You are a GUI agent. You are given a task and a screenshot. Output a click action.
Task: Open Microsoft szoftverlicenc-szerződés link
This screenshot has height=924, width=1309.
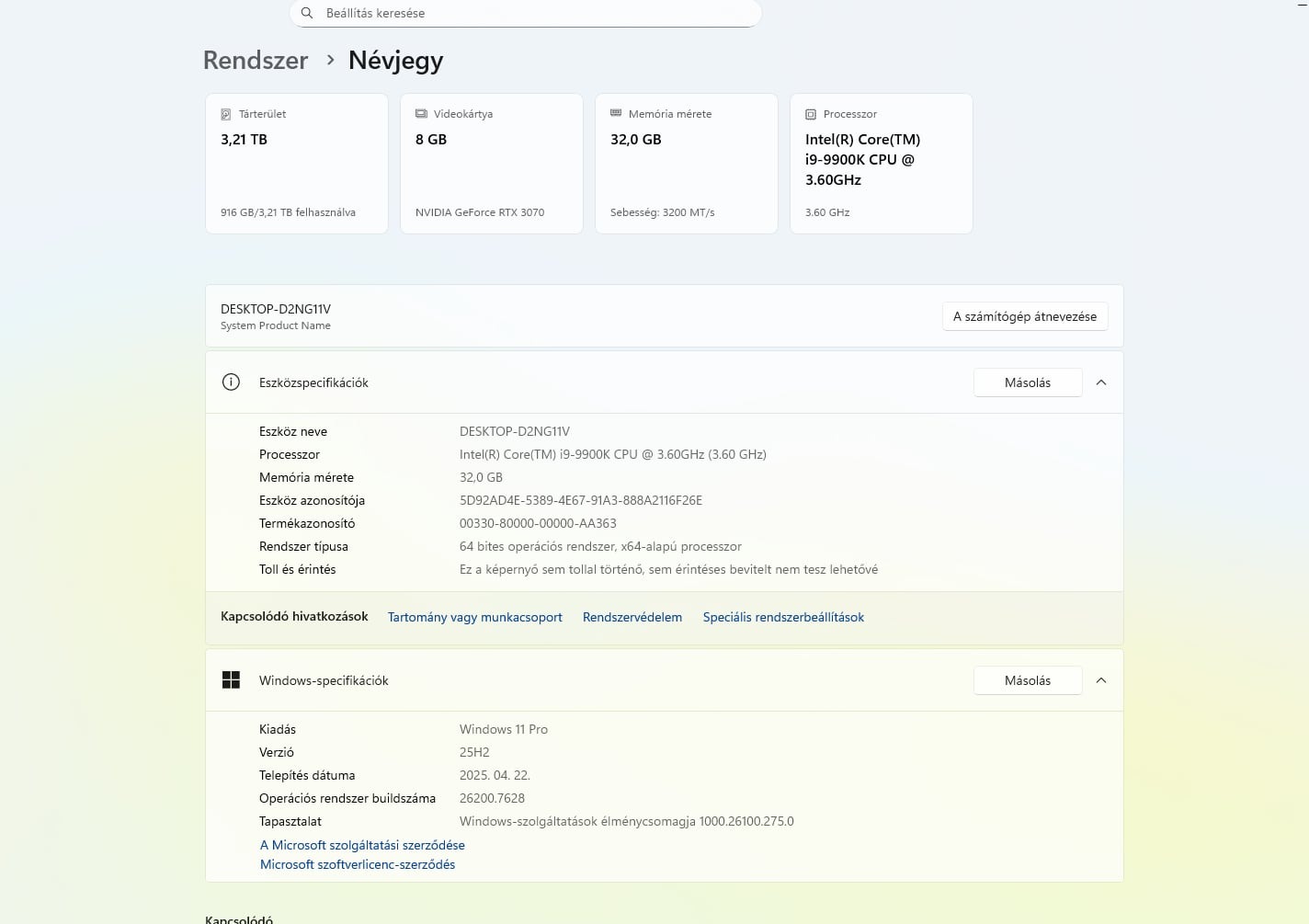click(x=358, y=864)
